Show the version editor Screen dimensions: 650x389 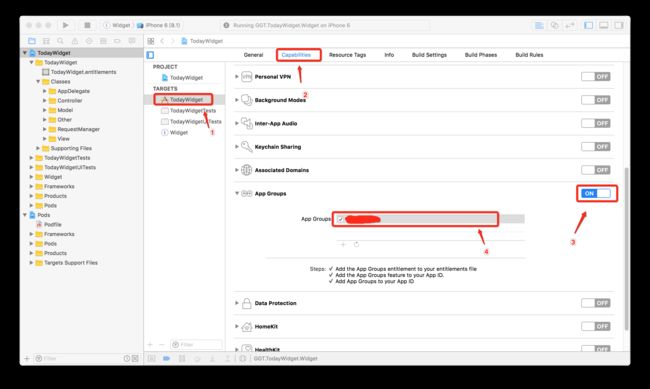point(570,25)
